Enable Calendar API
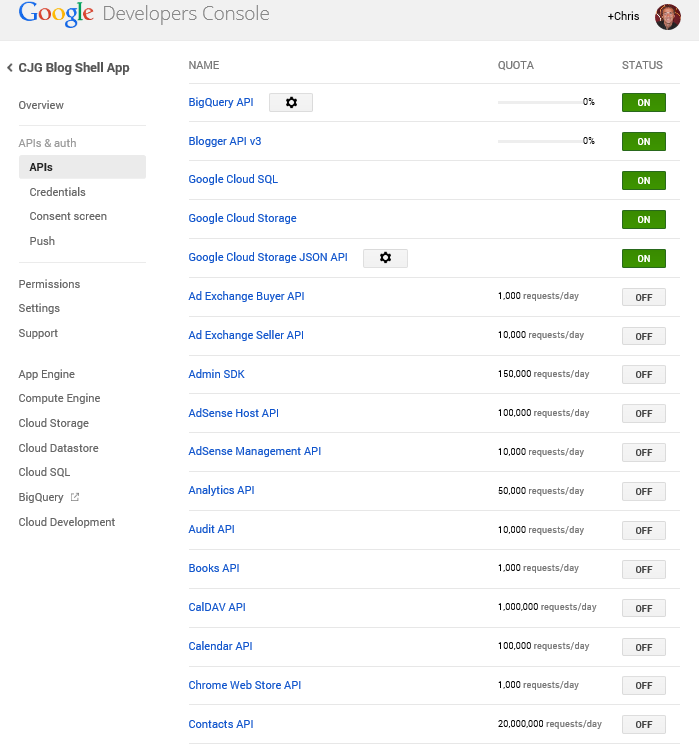Screen dimensions: 699x753 [643, 647]
